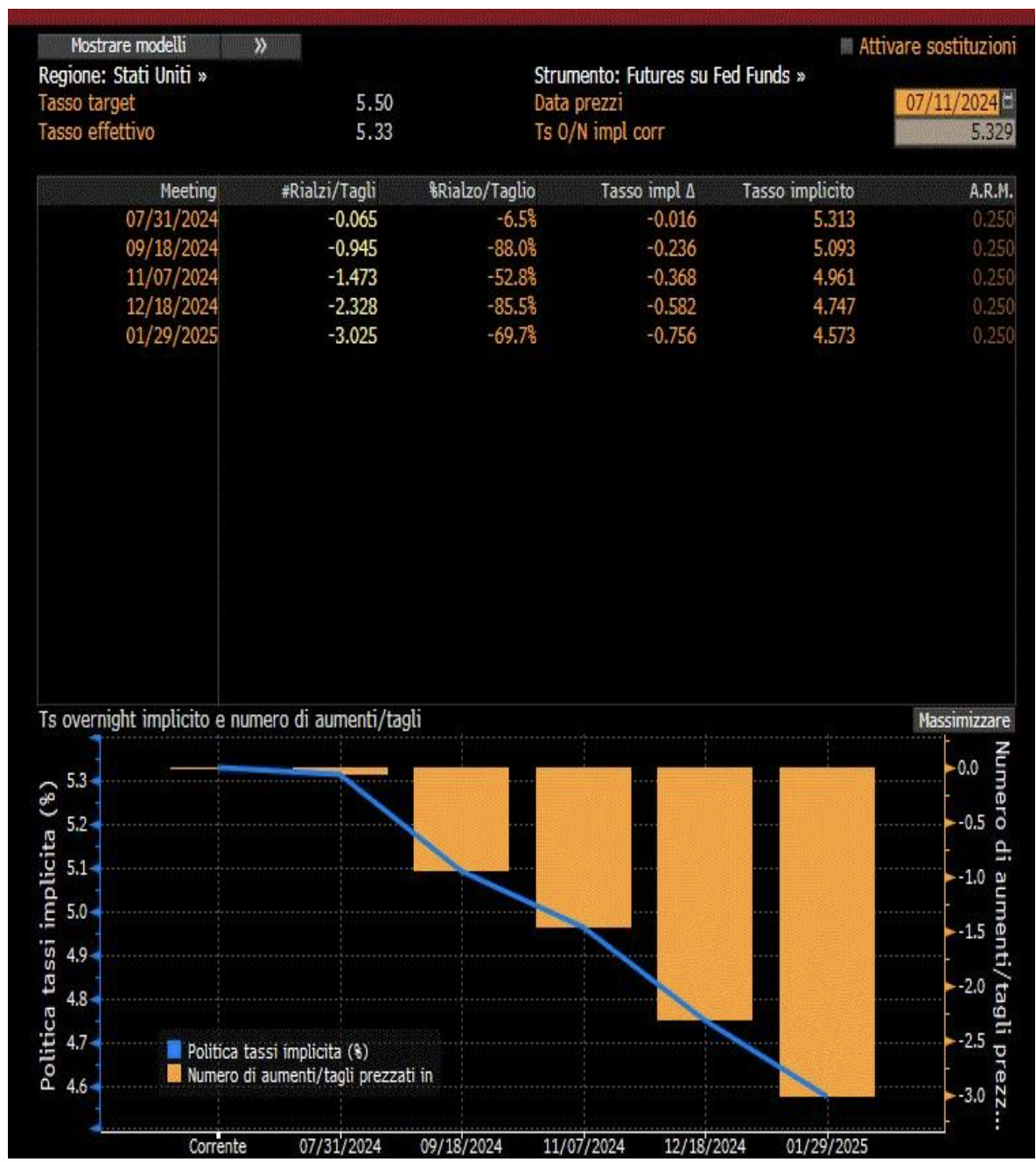Screen dimensions: 1036x1162
Task: Click the 4.573 implied rate cell
Action: tap(834, 335)
